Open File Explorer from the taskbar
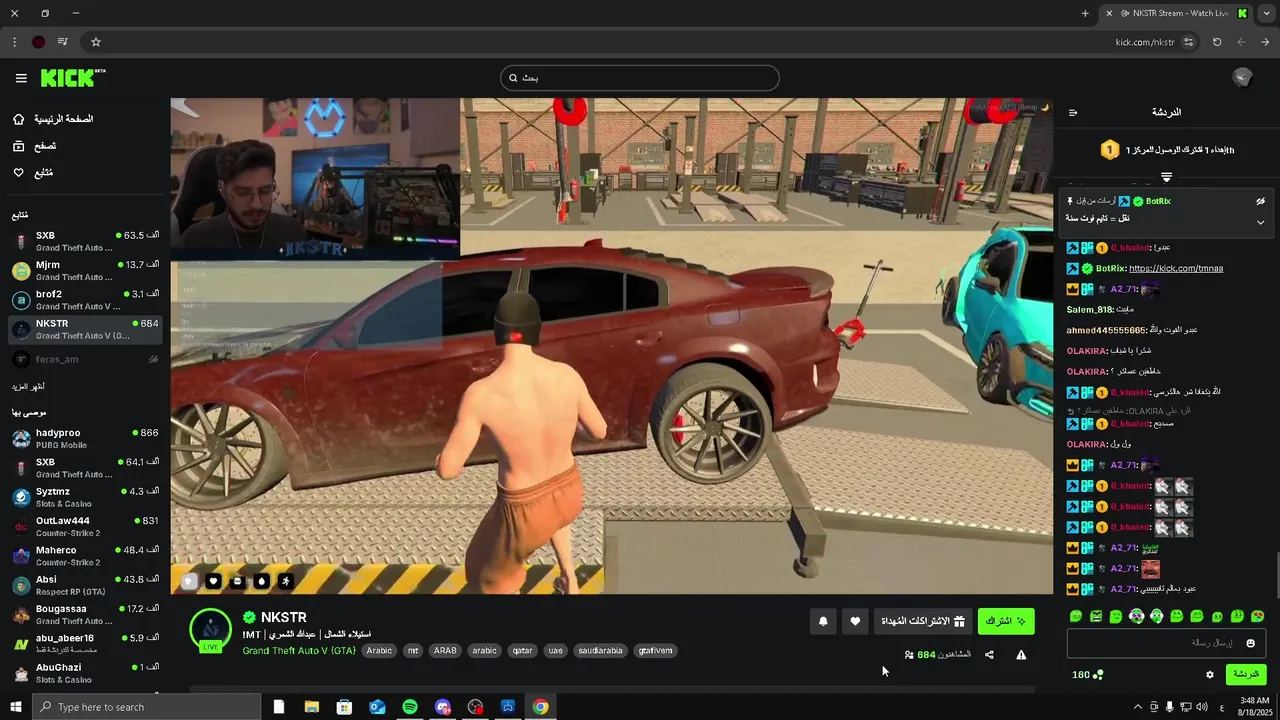 312,707
